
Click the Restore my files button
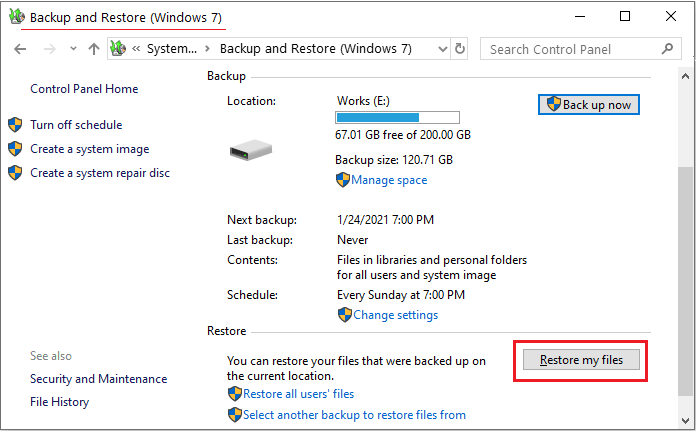[x=581, y=360]
